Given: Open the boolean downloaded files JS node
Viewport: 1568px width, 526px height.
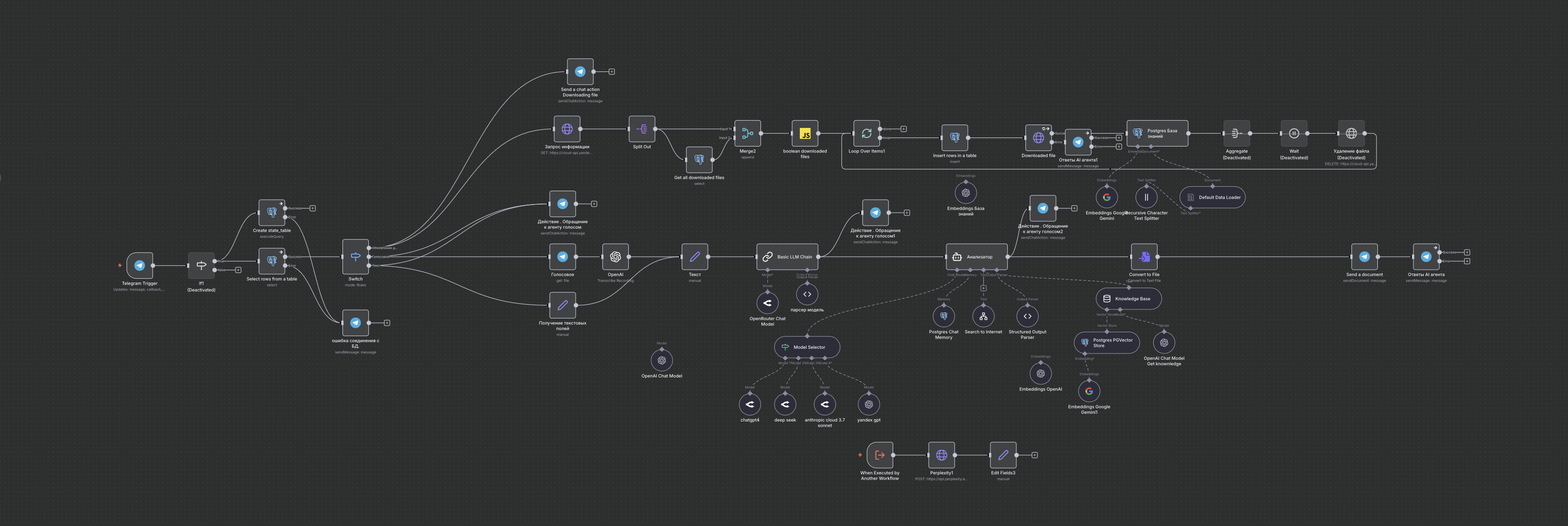Looking at the screenshot, I should pos(805,133).
